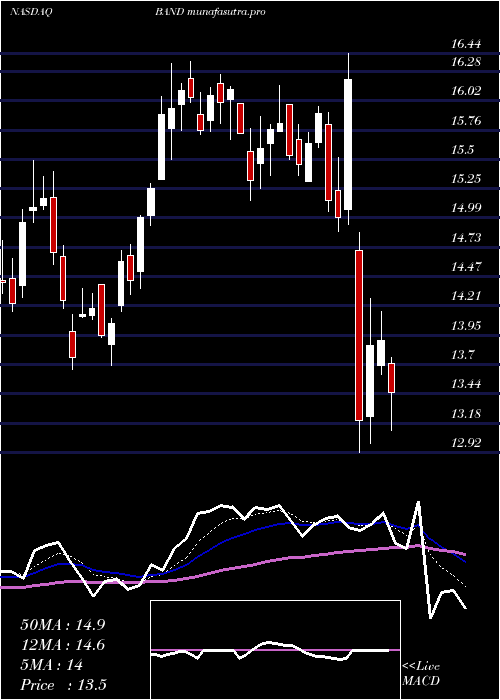
Task: Select the 13.95 price axis label
Action: [x=466, y=325]
